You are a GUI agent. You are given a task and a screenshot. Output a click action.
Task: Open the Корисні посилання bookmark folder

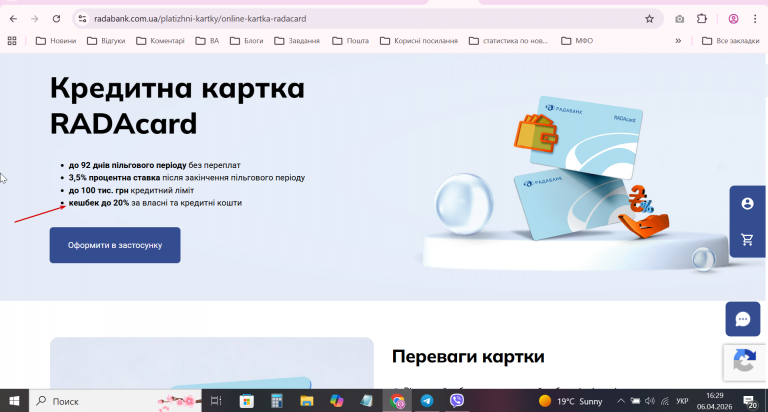[x=419, y=41]
